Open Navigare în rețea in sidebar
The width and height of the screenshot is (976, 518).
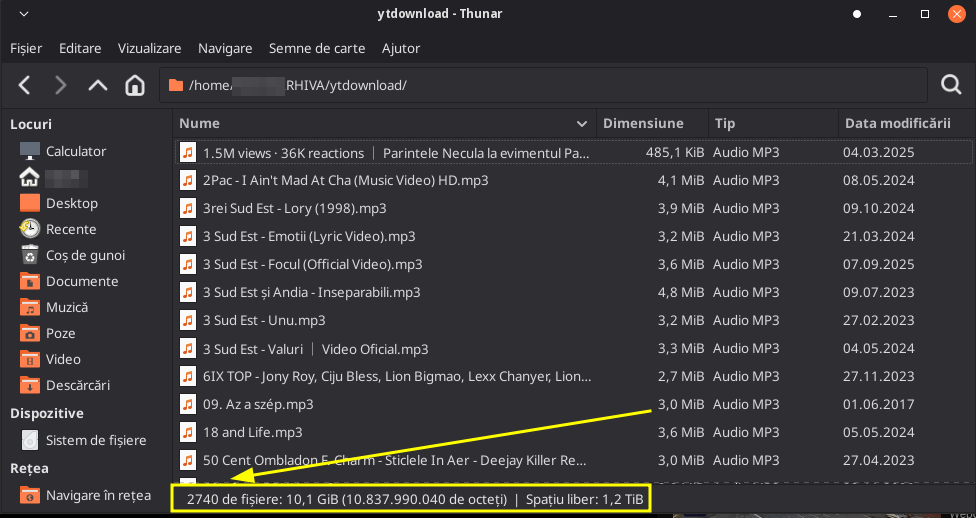(x=98, y=495)
